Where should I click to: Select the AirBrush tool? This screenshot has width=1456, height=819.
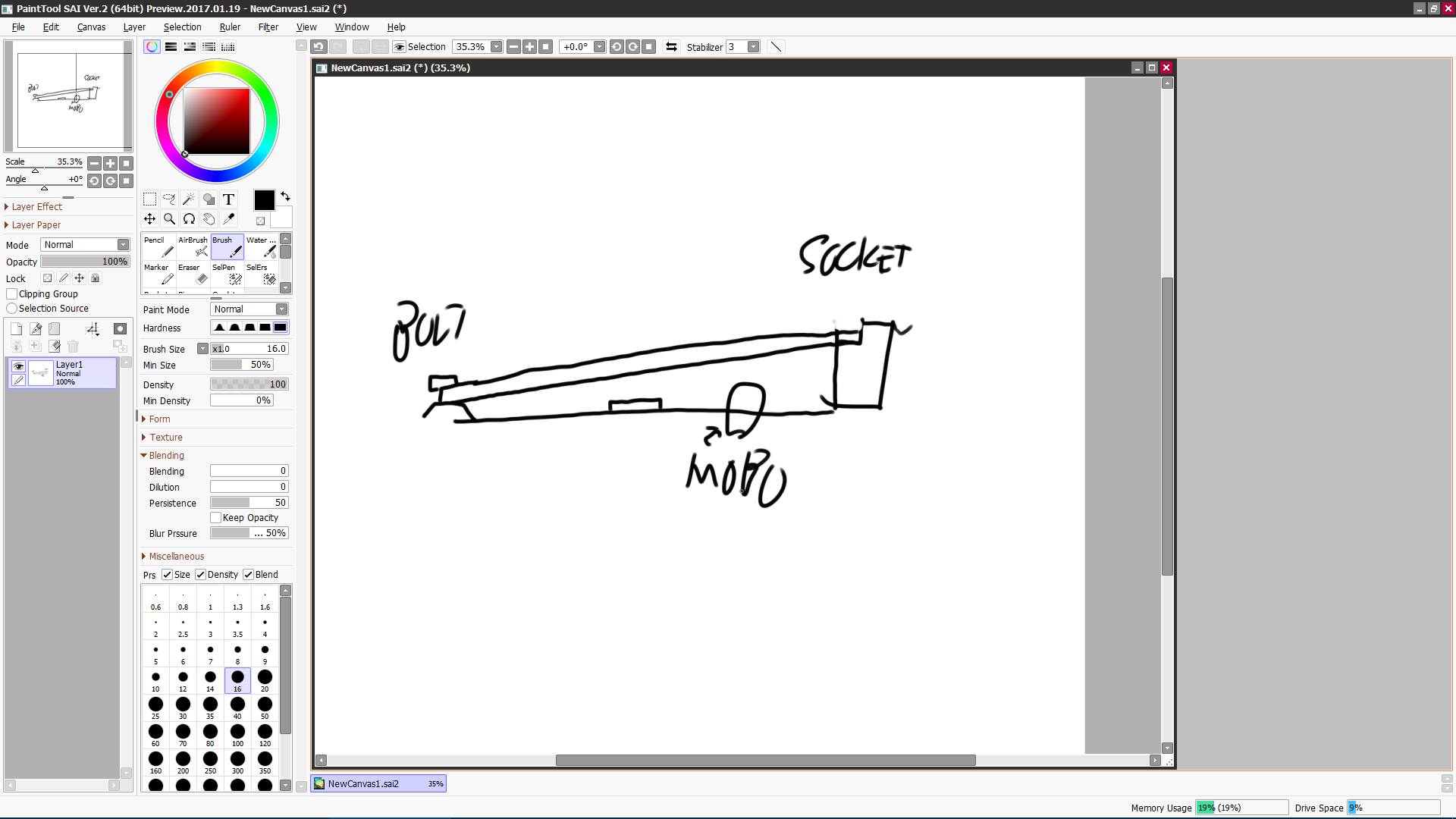[191, 246]
